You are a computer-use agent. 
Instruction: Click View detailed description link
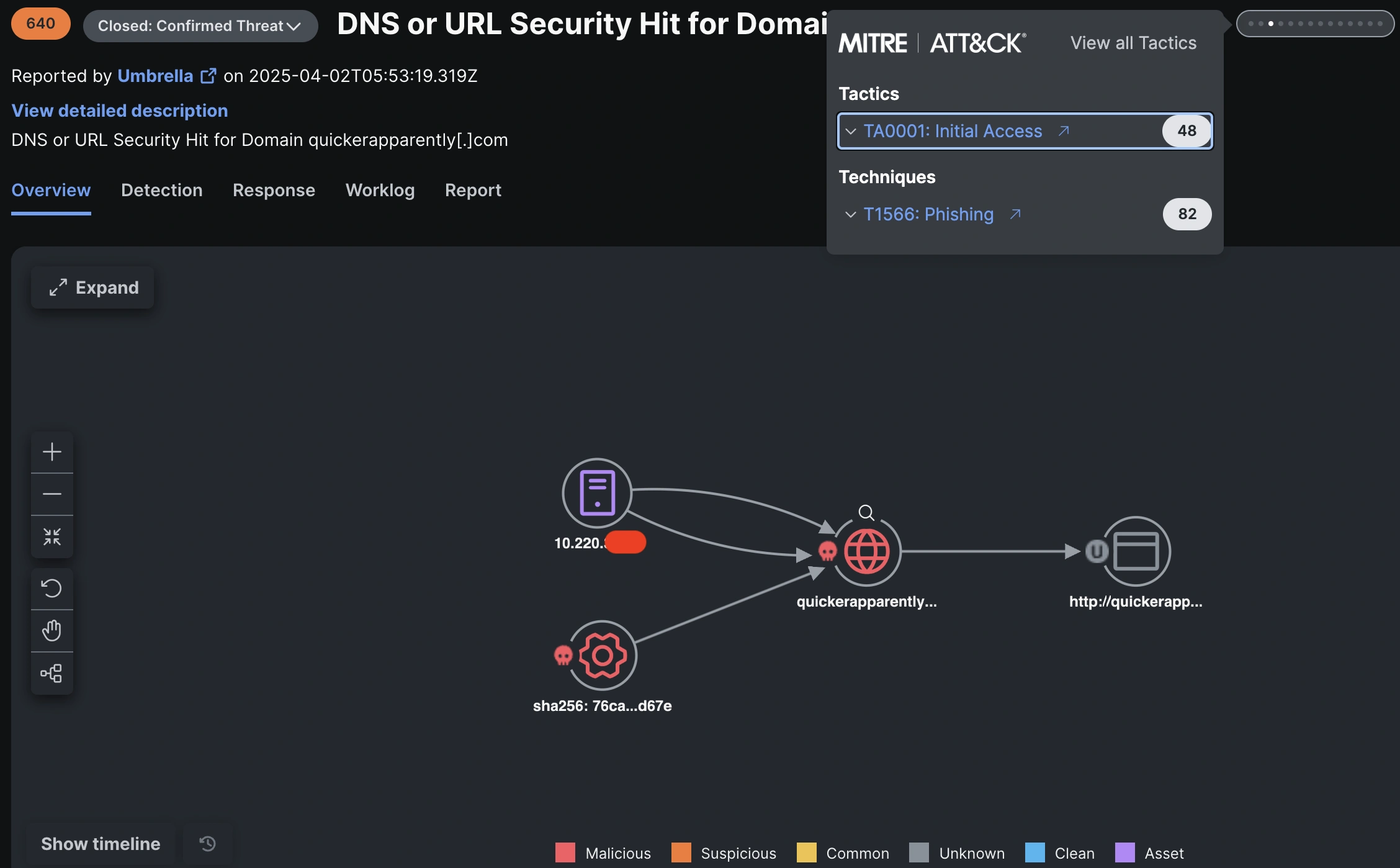tap(120, 111)
